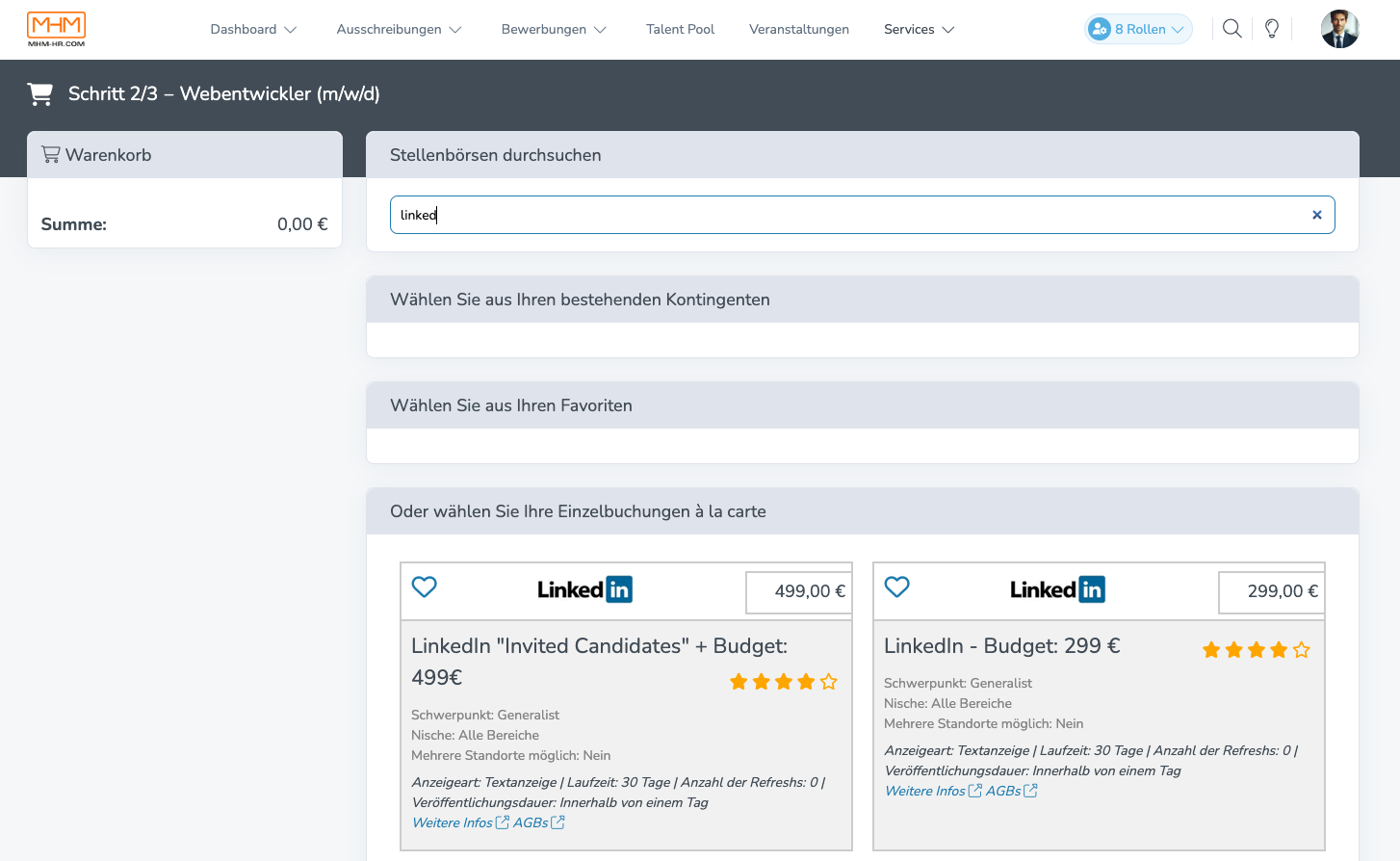Click the star rating of Budget 299 € offer

tap(1257, 650)
